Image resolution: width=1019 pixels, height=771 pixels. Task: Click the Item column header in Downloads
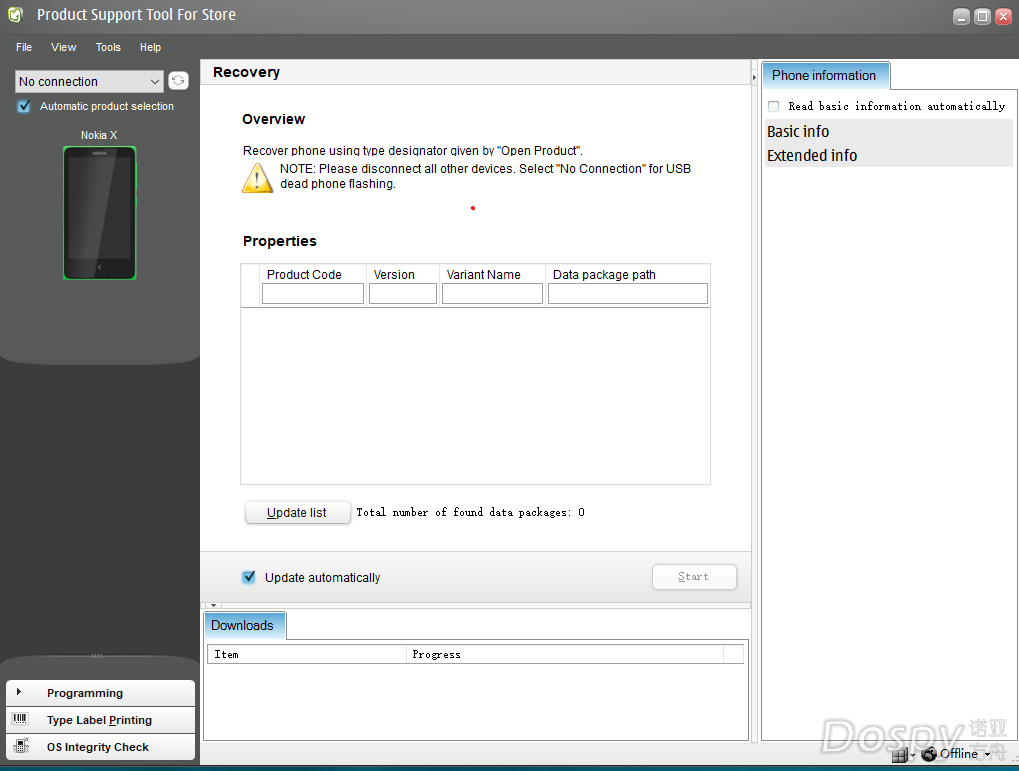307,654
